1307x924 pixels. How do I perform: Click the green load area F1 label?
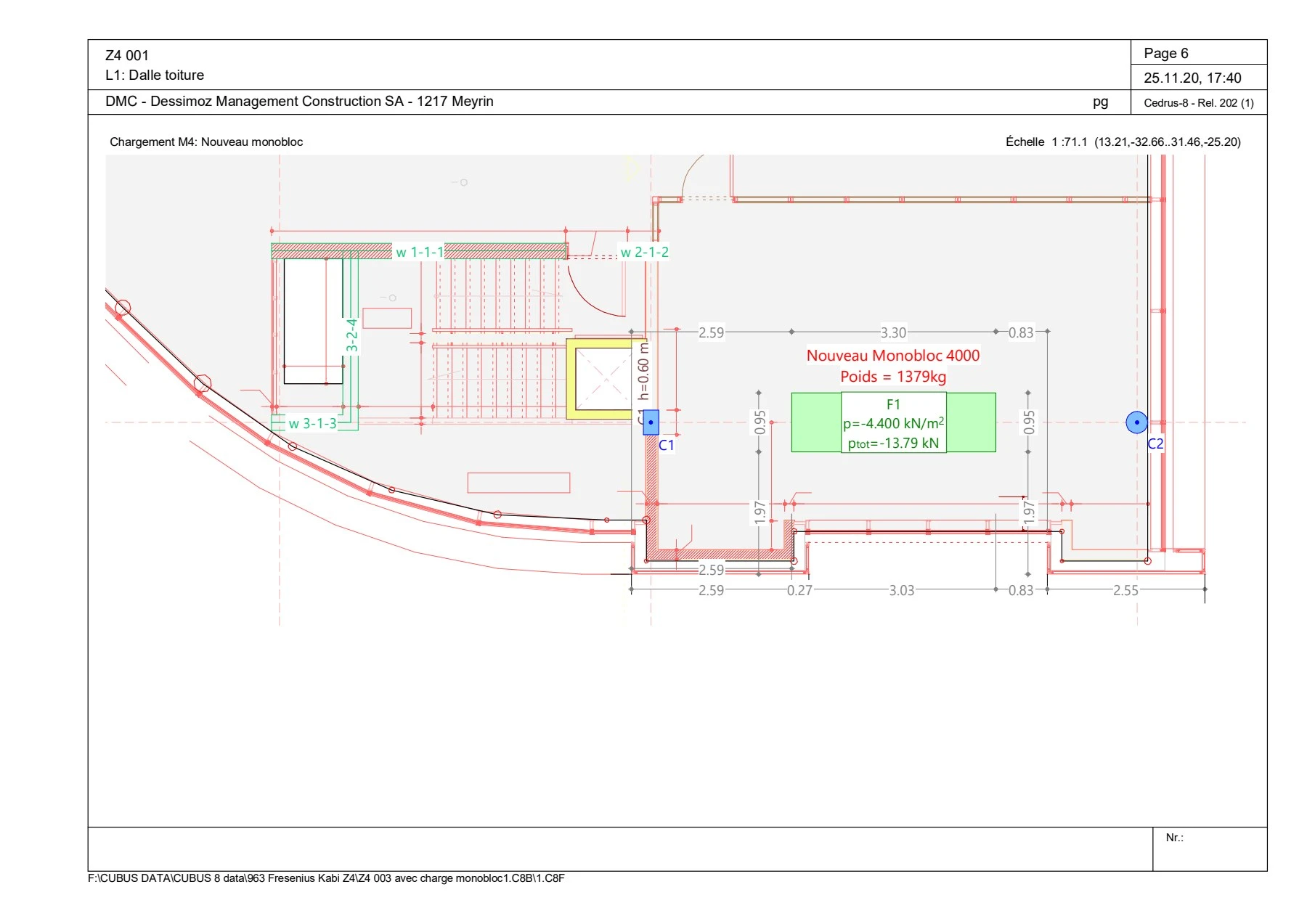tap(893, 404)
